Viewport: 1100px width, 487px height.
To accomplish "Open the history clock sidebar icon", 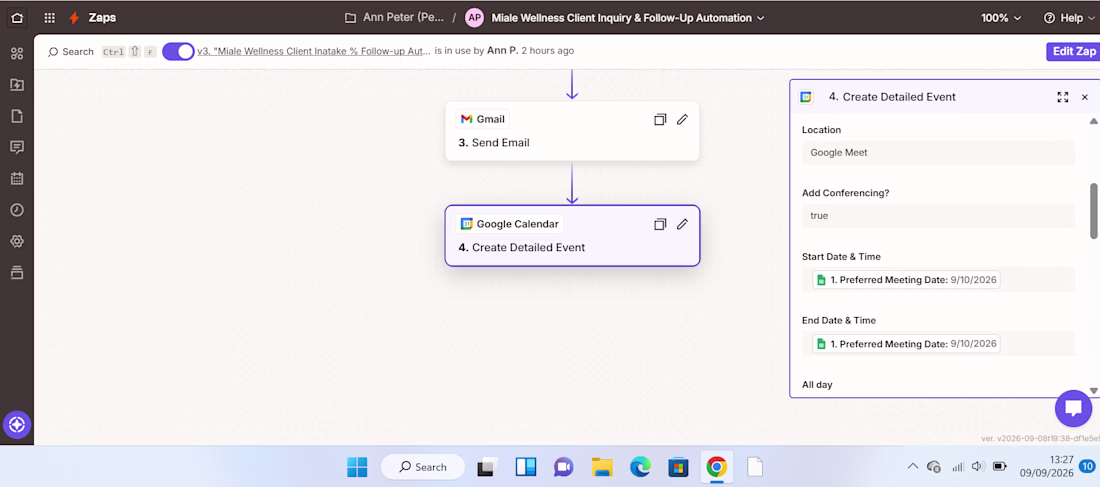I will (x=17, y=210).
